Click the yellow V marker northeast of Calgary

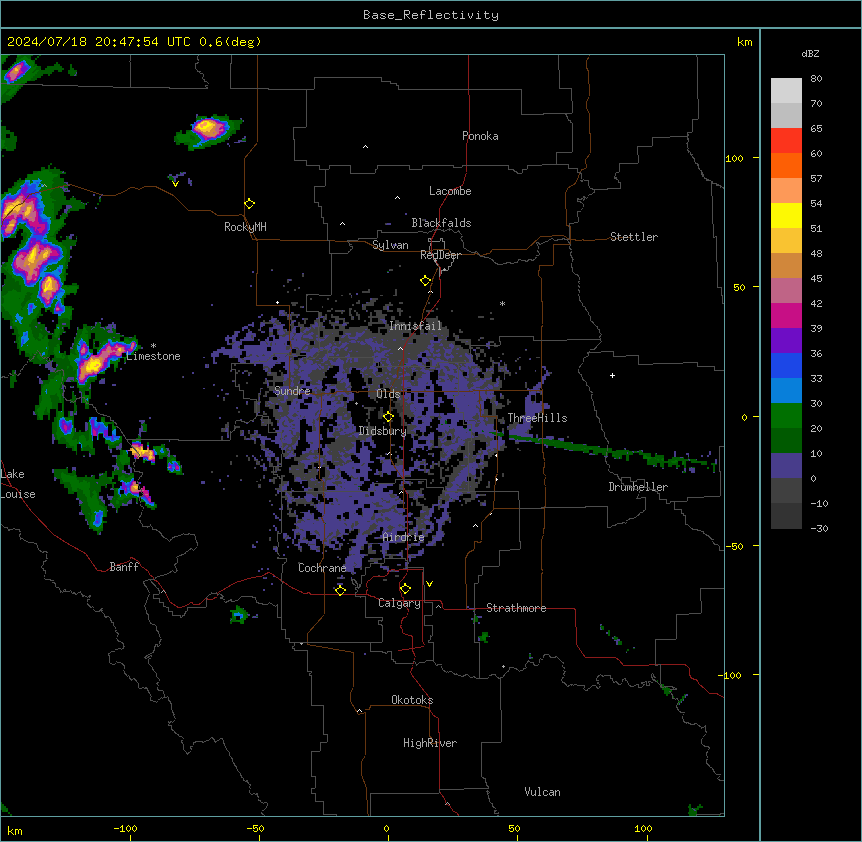pyautogui.click(x=429, y=584)
